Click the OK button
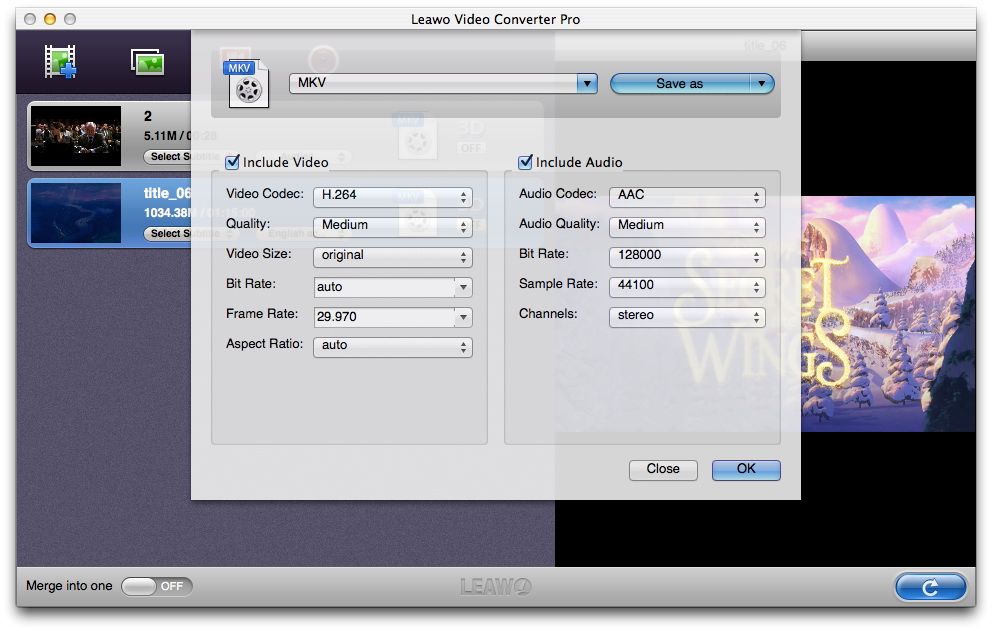The height and width of the screenshot is (631, 992). [x=746, y=470]
